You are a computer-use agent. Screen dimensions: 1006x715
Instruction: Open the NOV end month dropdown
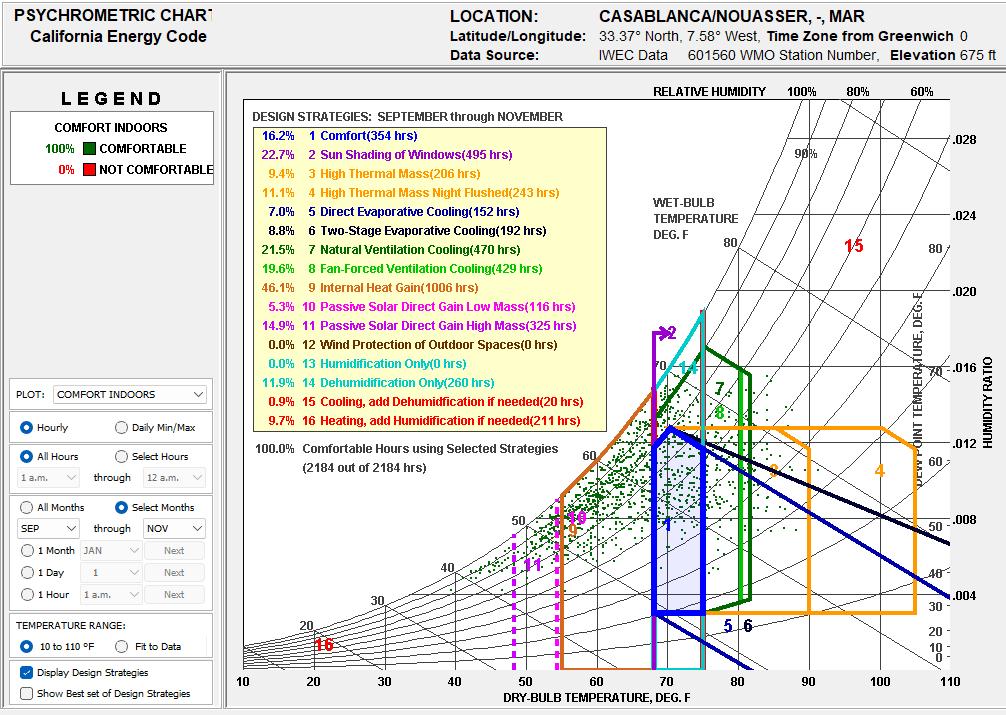[x=174, y=529]
